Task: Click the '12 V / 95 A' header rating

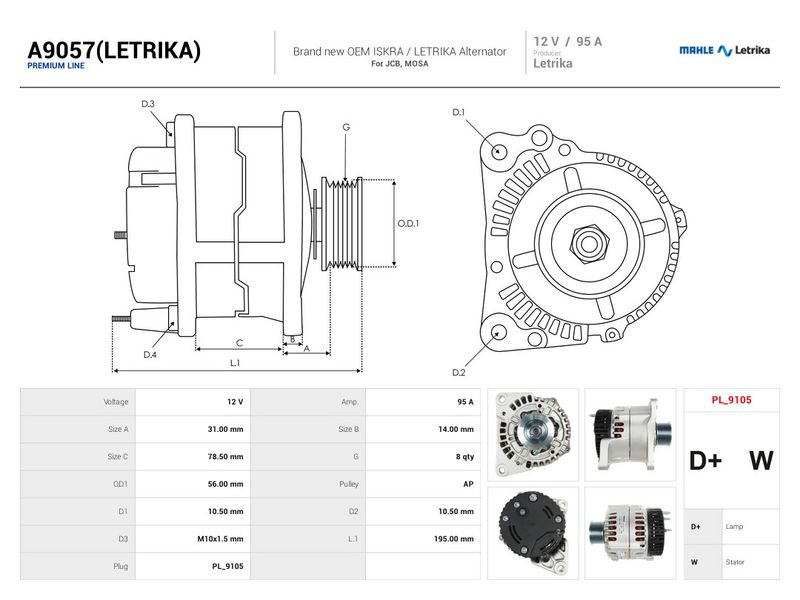Action: click(x=568, y=41)
